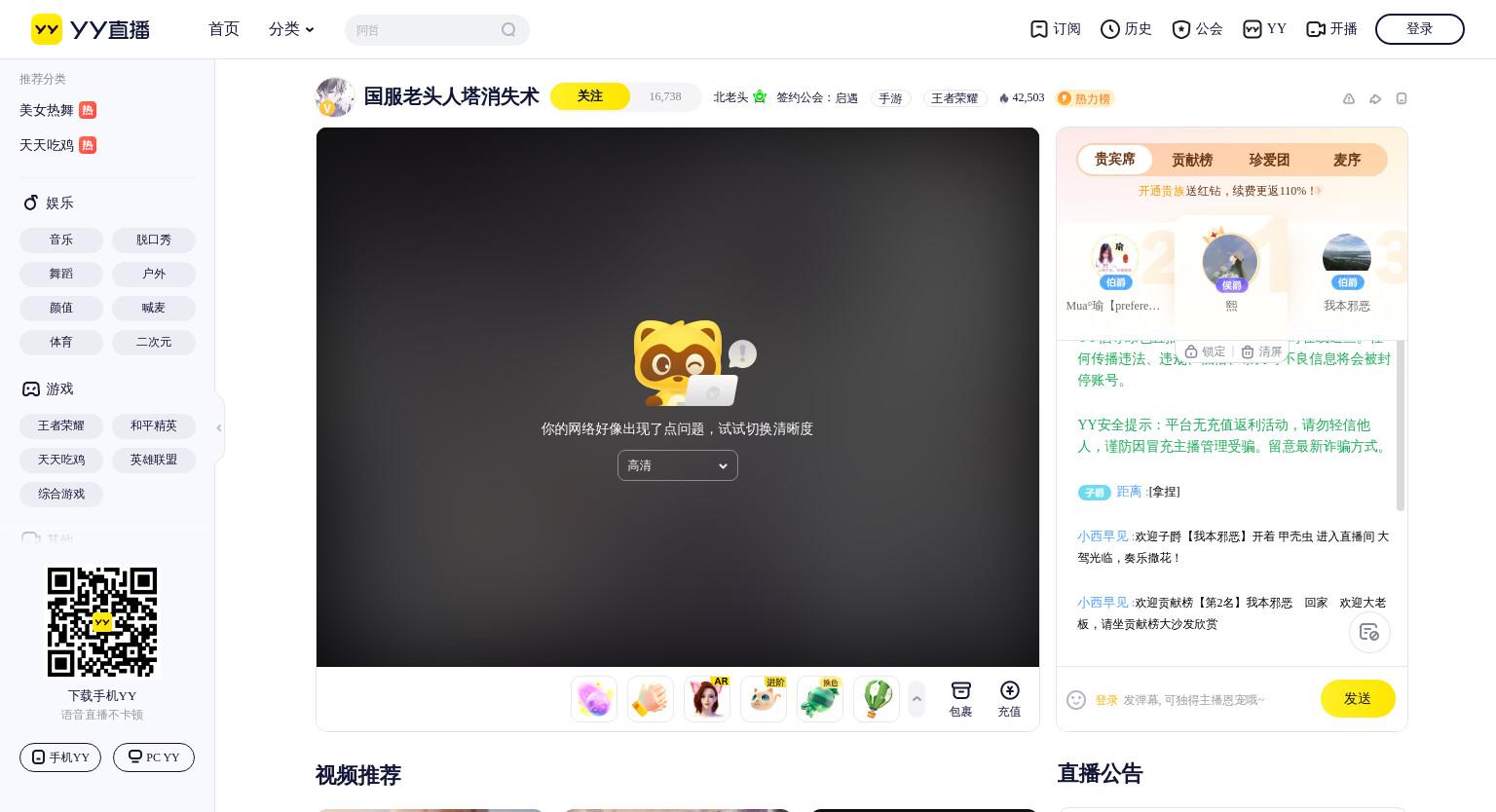1496x812 pixels.
Task: Click the streamer avatar picture
Action: [335, 97]
